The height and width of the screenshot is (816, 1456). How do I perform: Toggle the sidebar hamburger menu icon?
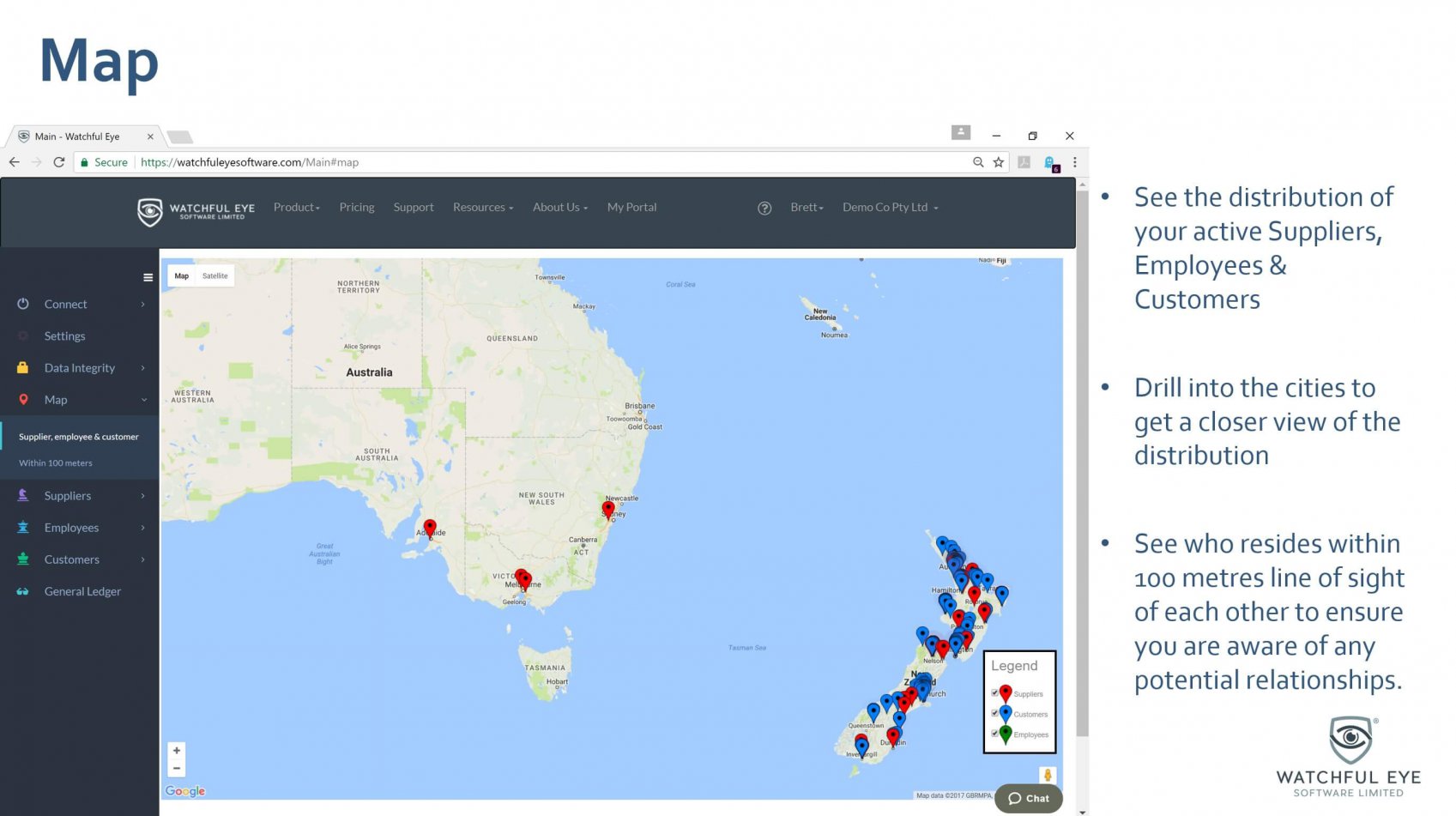pyautogui.click(x=148, y=277)
